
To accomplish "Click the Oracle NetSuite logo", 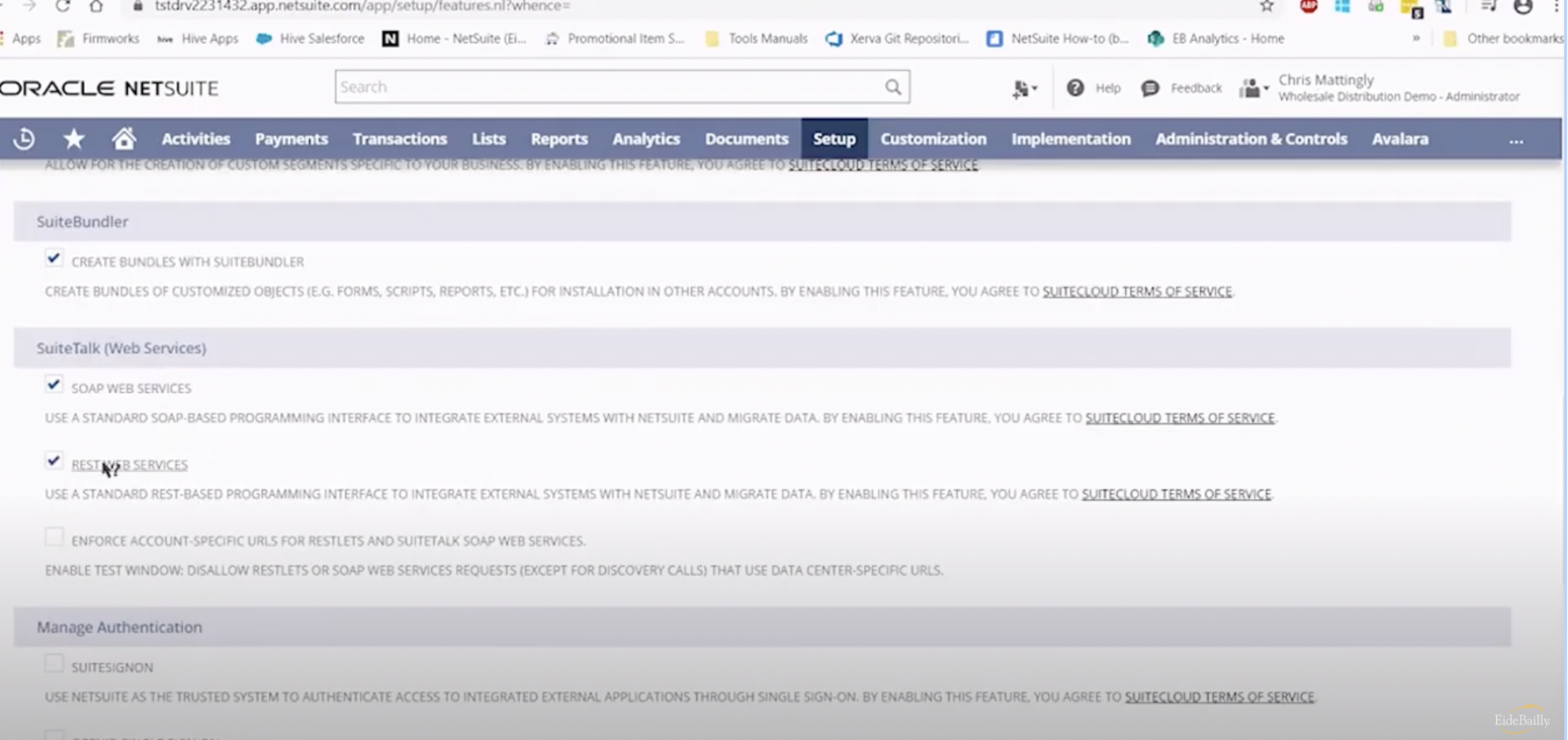I will coord(109,88).
